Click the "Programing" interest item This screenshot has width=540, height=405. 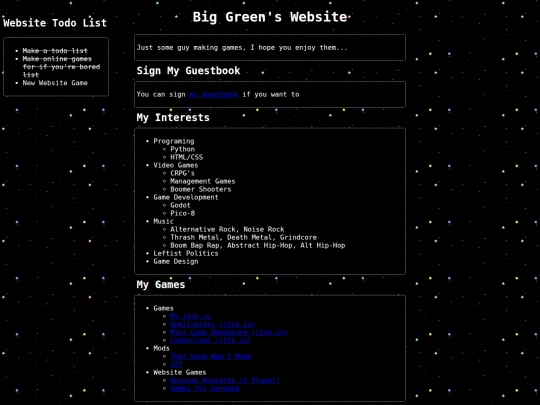174,141
